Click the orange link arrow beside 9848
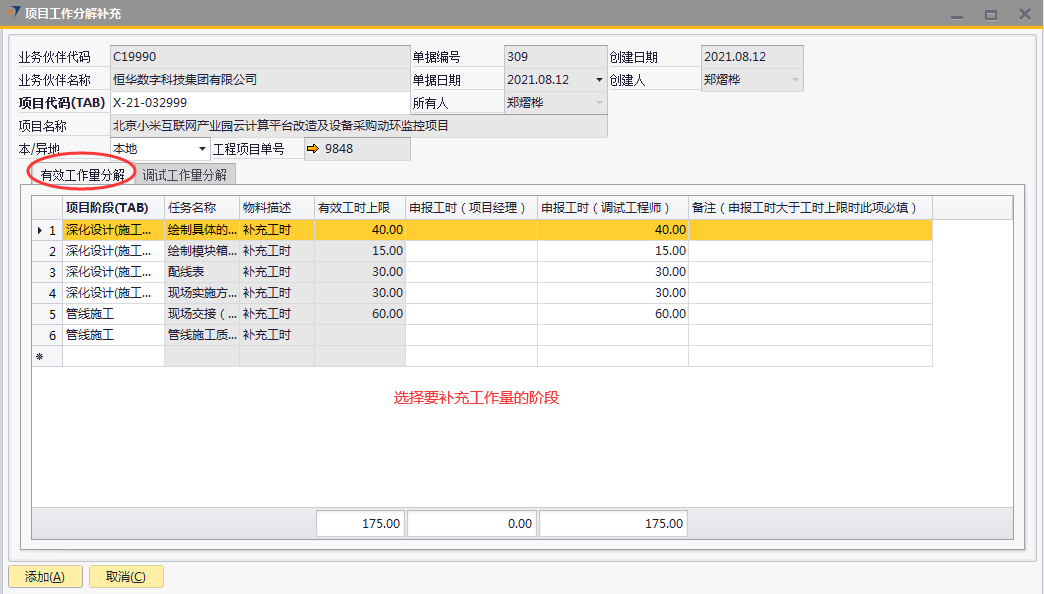The width and height of the screenshot is (1044, 594). [312, 150]
